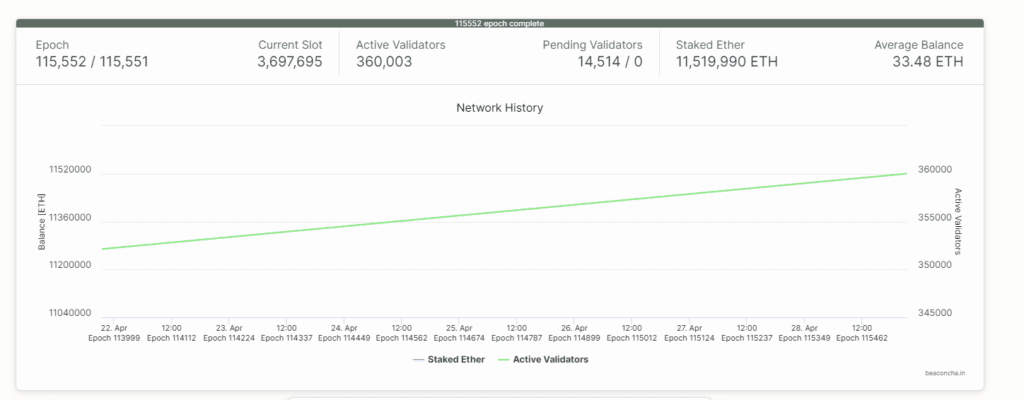The image size is (1024, 400).
Task: Click the Network History chart title
Action: coord(500,108)
